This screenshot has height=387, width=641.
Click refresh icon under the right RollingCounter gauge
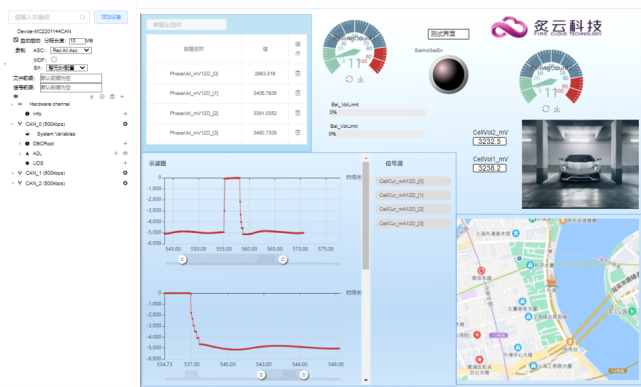(545, 109)
